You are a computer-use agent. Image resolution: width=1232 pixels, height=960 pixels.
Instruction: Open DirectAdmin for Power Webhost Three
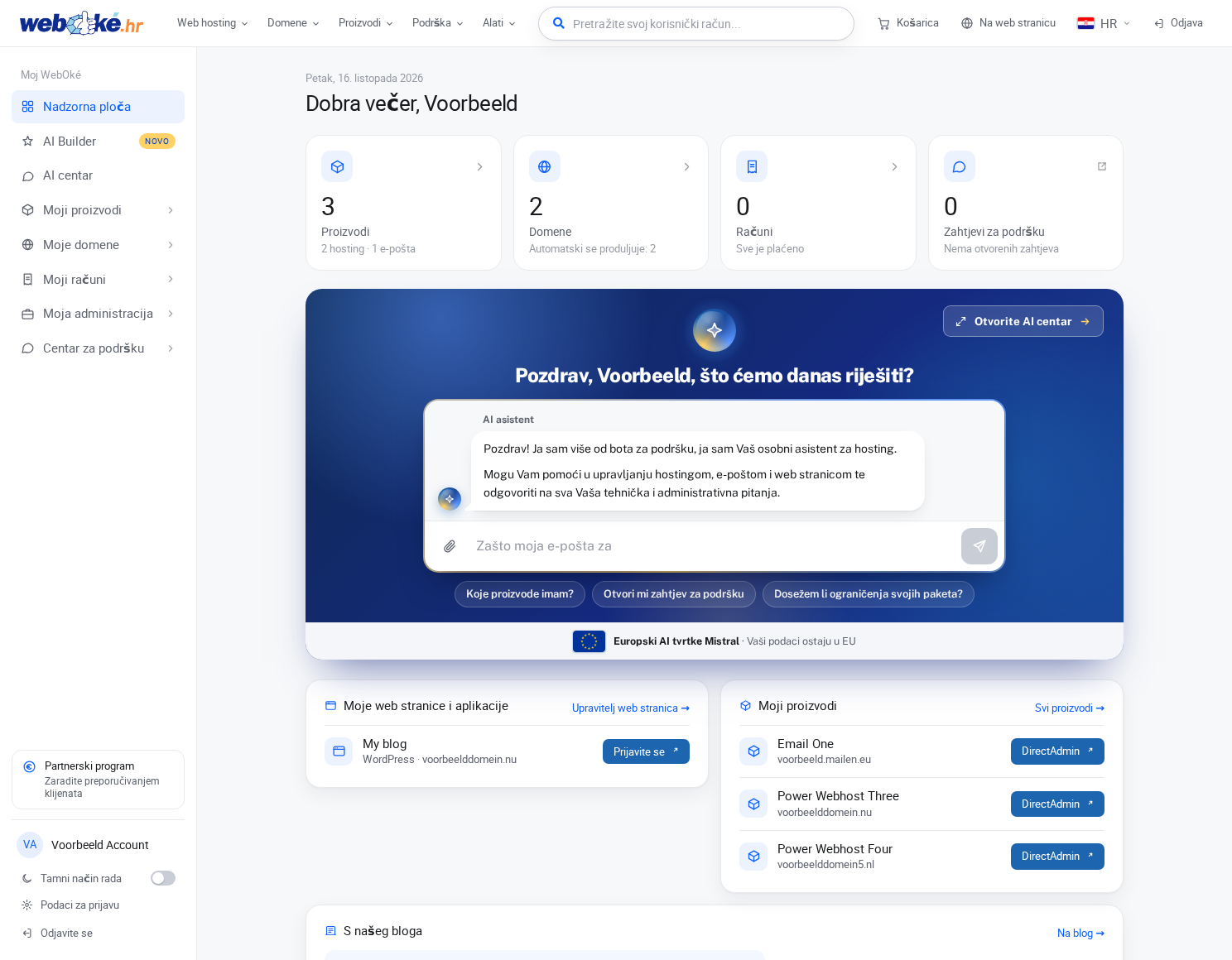(1057, 804)
